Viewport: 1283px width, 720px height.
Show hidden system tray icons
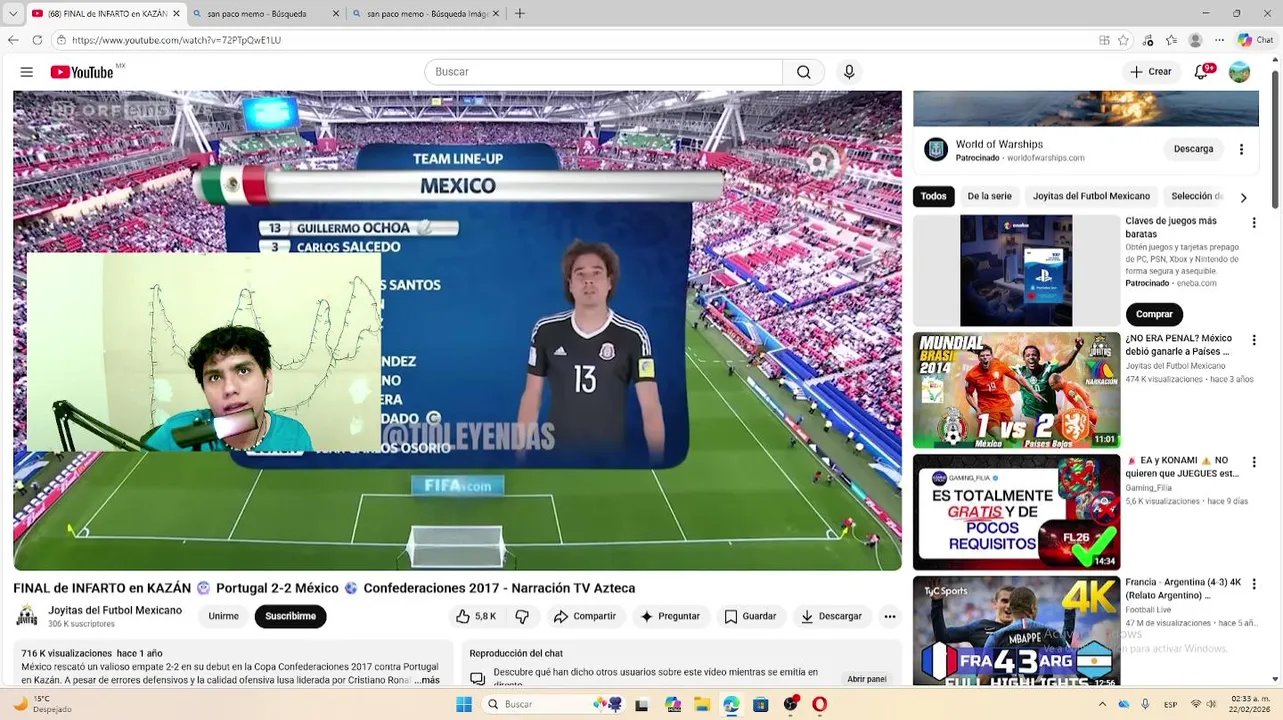(x=1102, y=704)
